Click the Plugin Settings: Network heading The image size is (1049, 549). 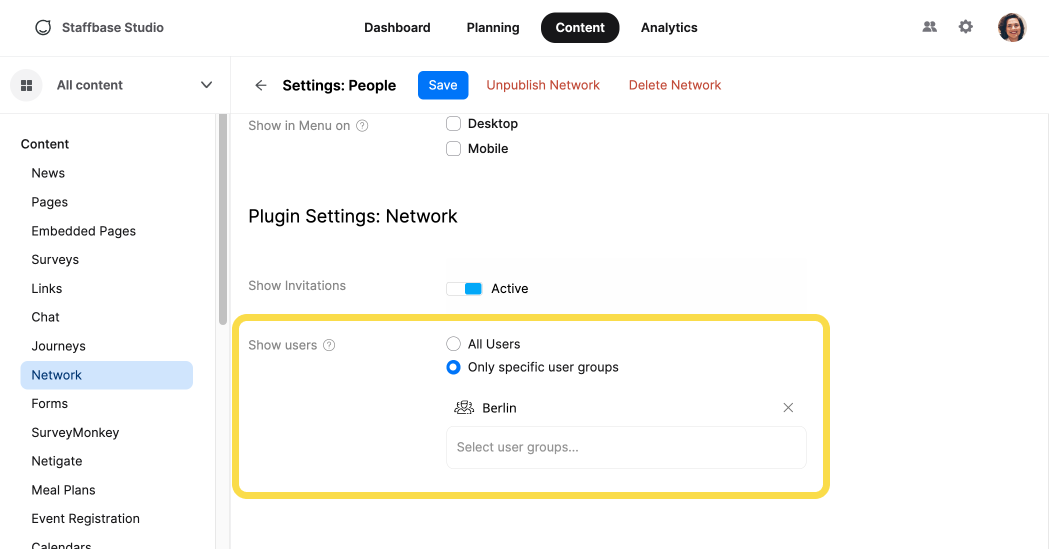pos(353,216)
